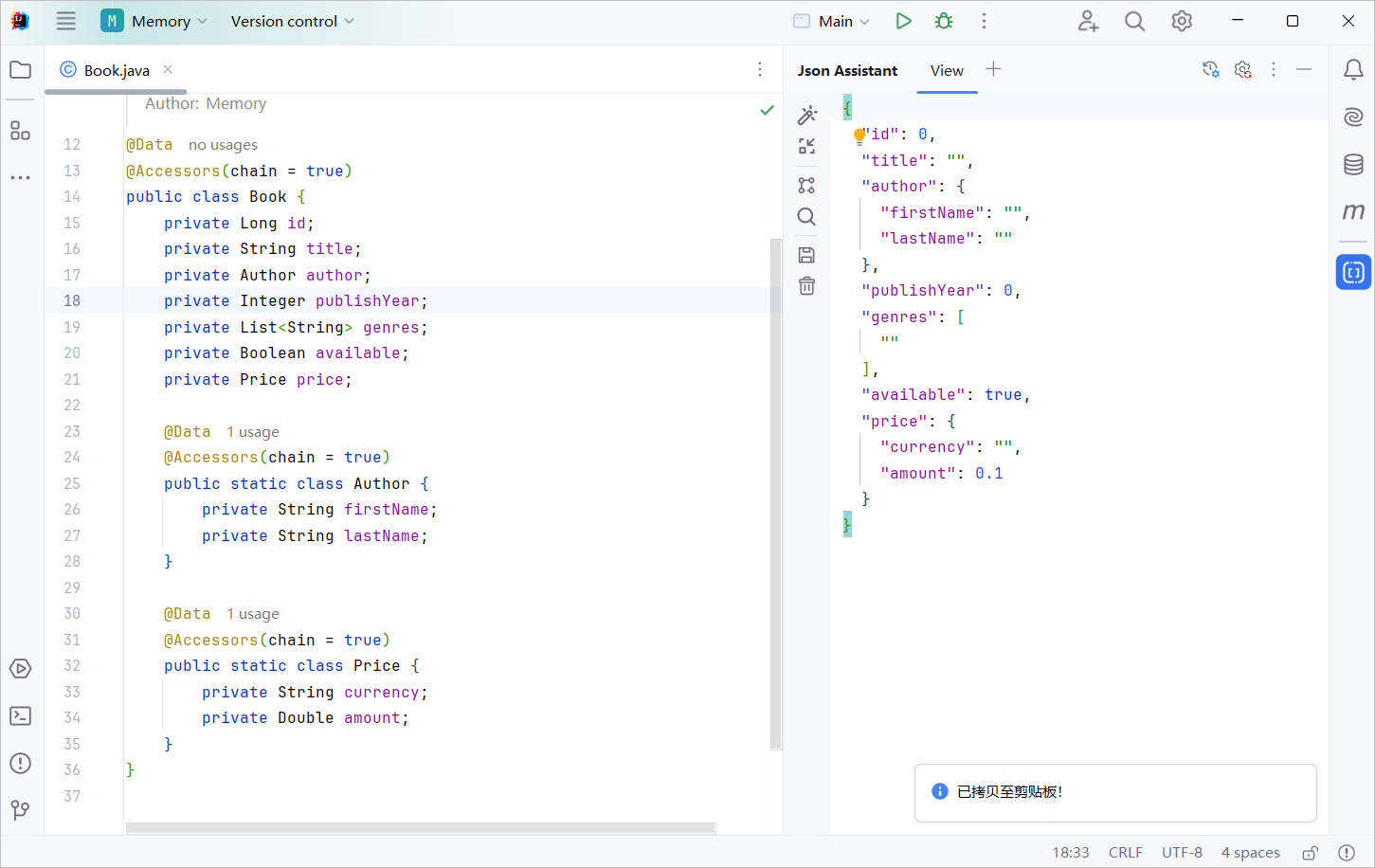Toggle the Terminal tool window
The width and height of the screenshot is (1375, 868).
(x=20, y=715)
